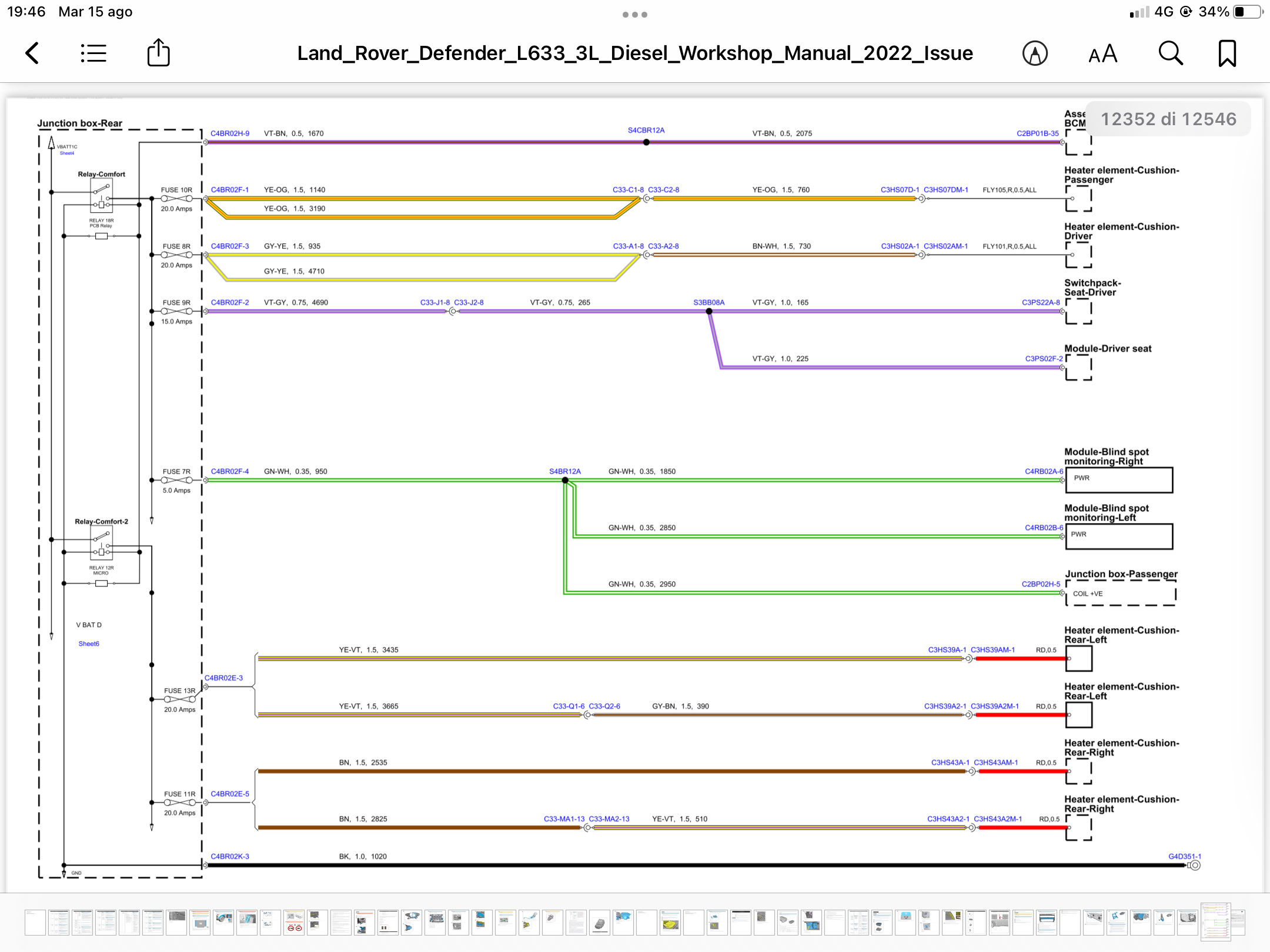Tap splice label S3BB08A
Screen dimensions: 1270x952
709,303
